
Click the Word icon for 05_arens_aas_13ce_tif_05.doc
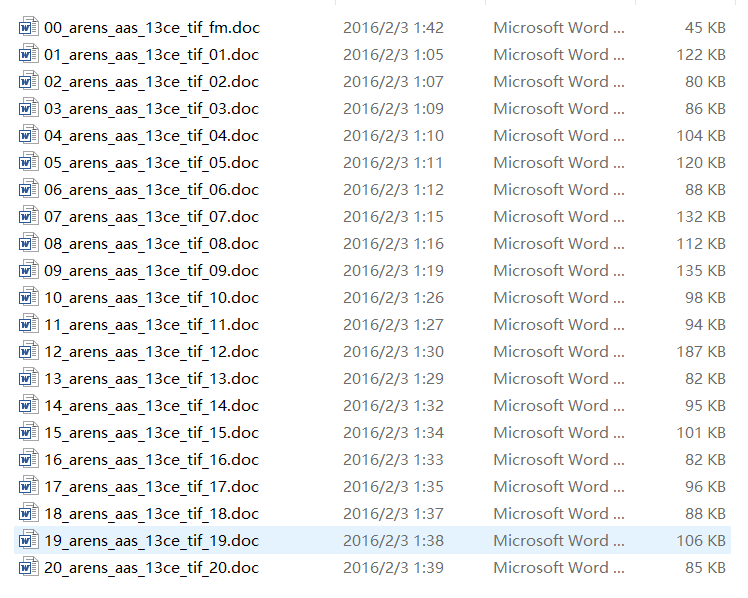(28, 163)
